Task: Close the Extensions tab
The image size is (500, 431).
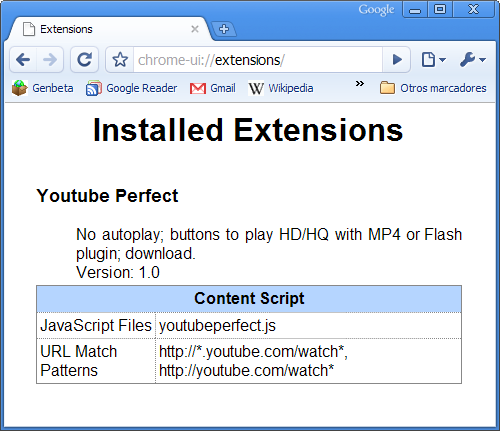Action: (x=195, y=29)
